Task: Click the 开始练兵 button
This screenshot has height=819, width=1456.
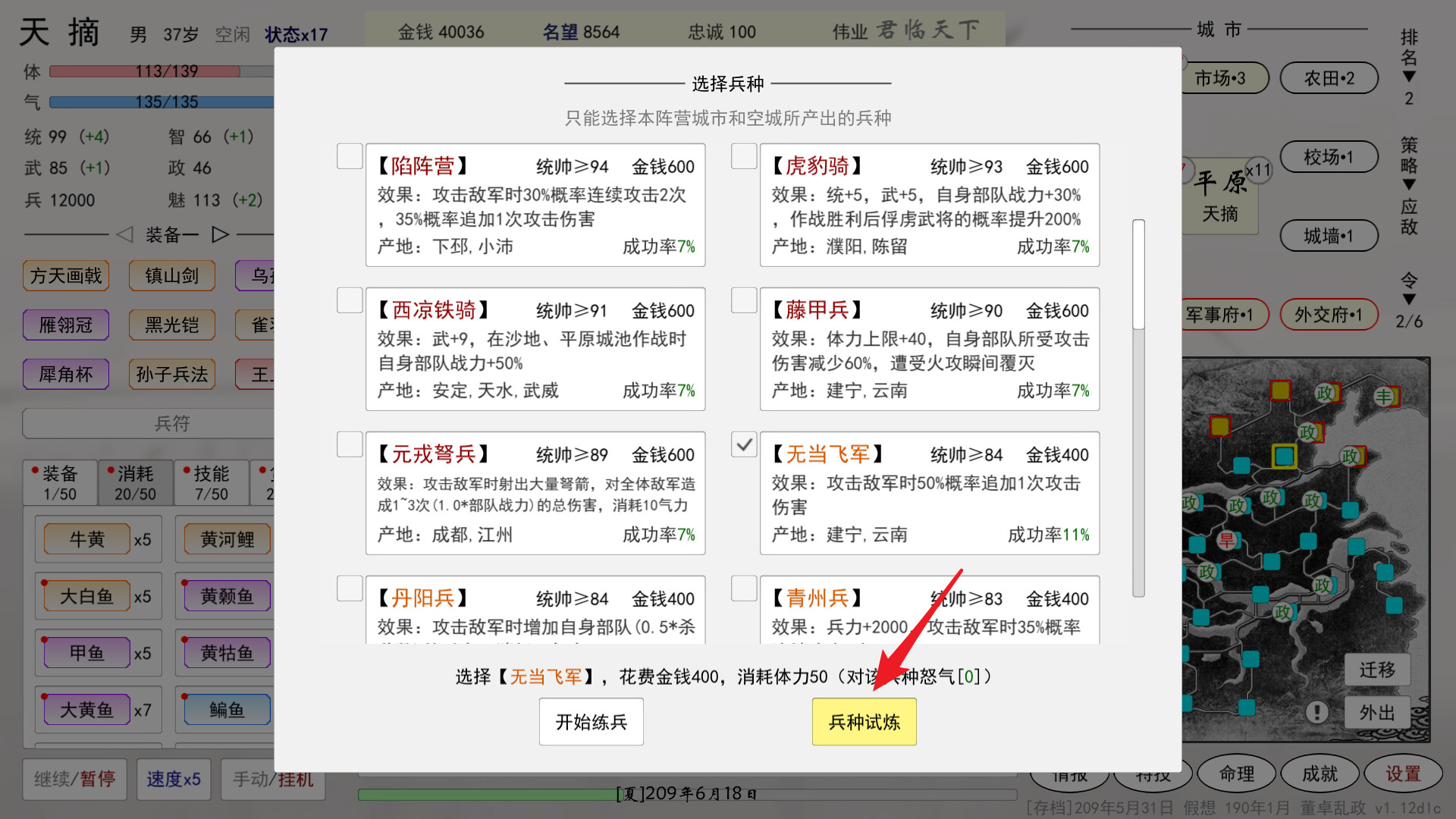Action: pos(591,722)
